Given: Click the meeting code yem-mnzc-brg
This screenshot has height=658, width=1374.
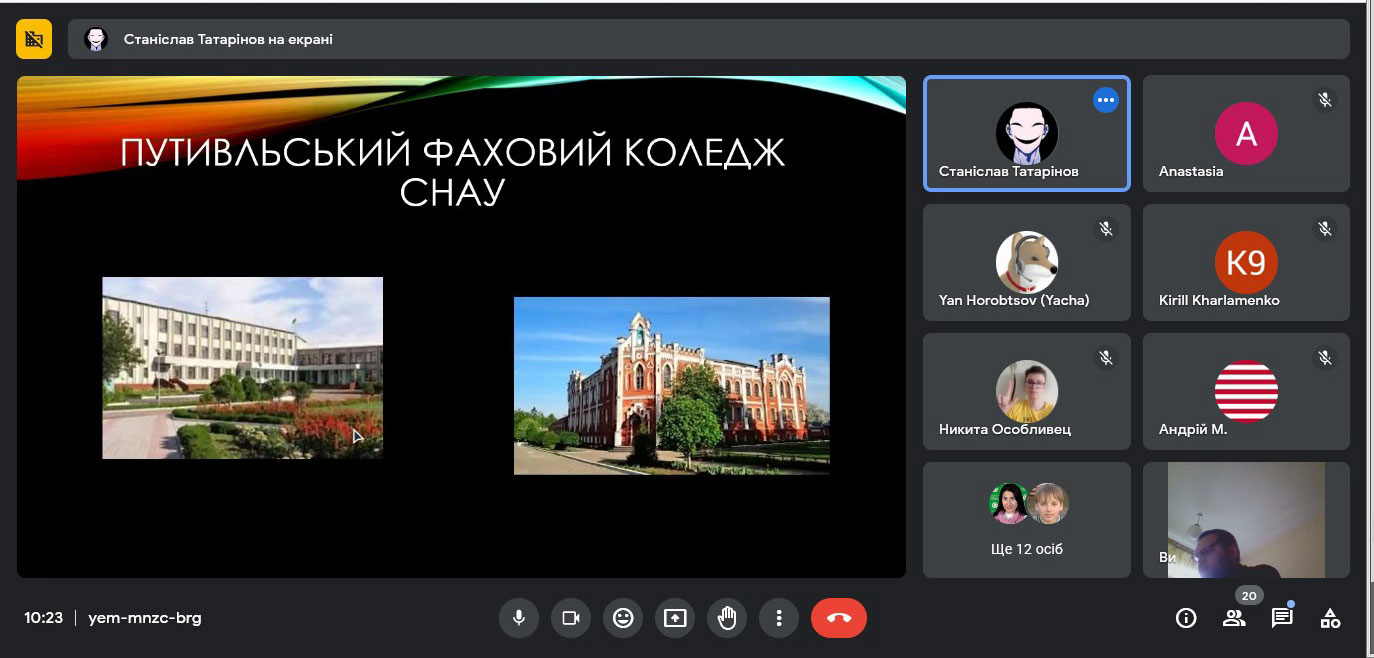Looking at the screenshot, I should [x=145, y=618].
